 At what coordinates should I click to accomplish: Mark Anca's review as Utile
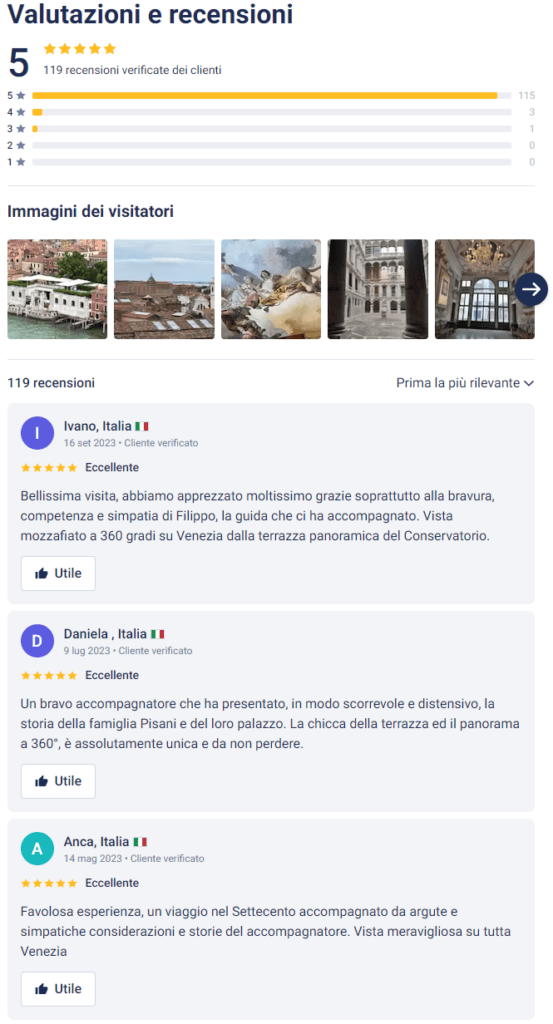click(58, 989)
